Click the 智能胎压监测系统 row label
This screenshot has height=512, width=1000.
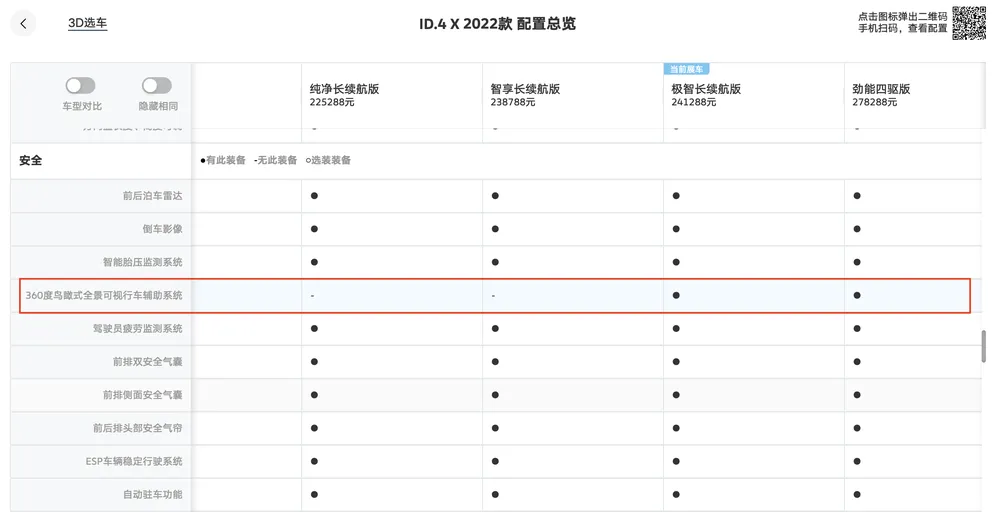point(143,262)
